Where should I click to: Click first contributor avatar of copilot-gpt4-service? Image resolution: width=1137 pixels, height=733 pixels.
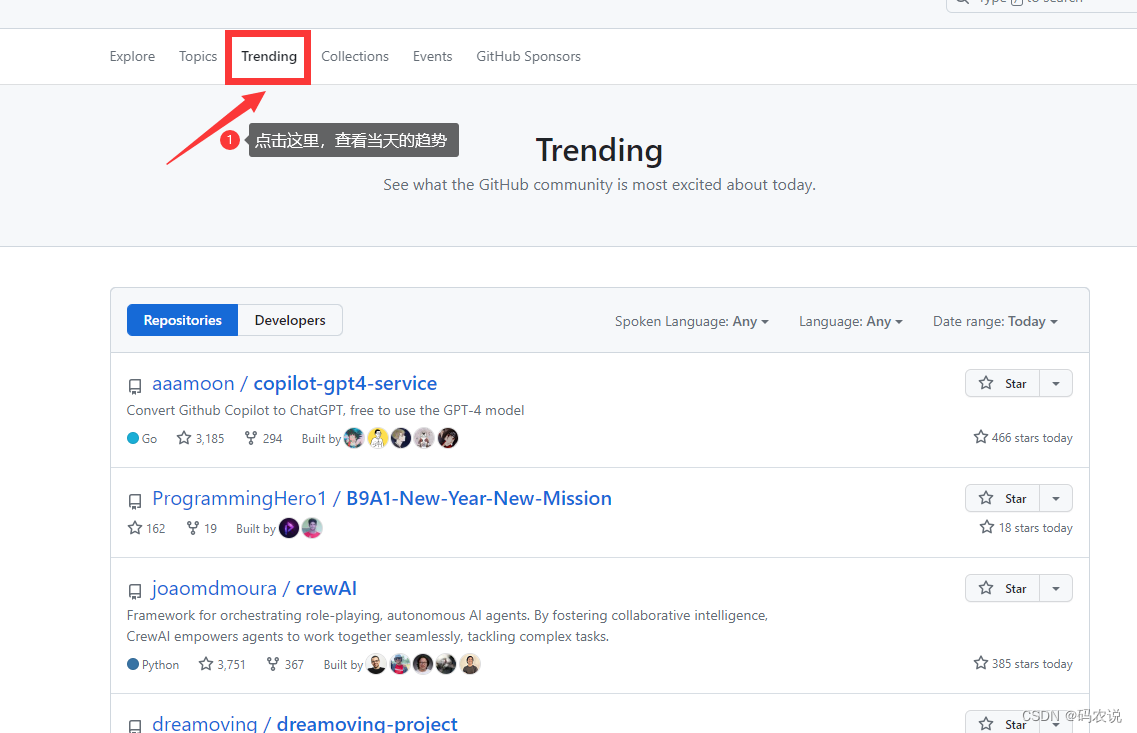354,438
